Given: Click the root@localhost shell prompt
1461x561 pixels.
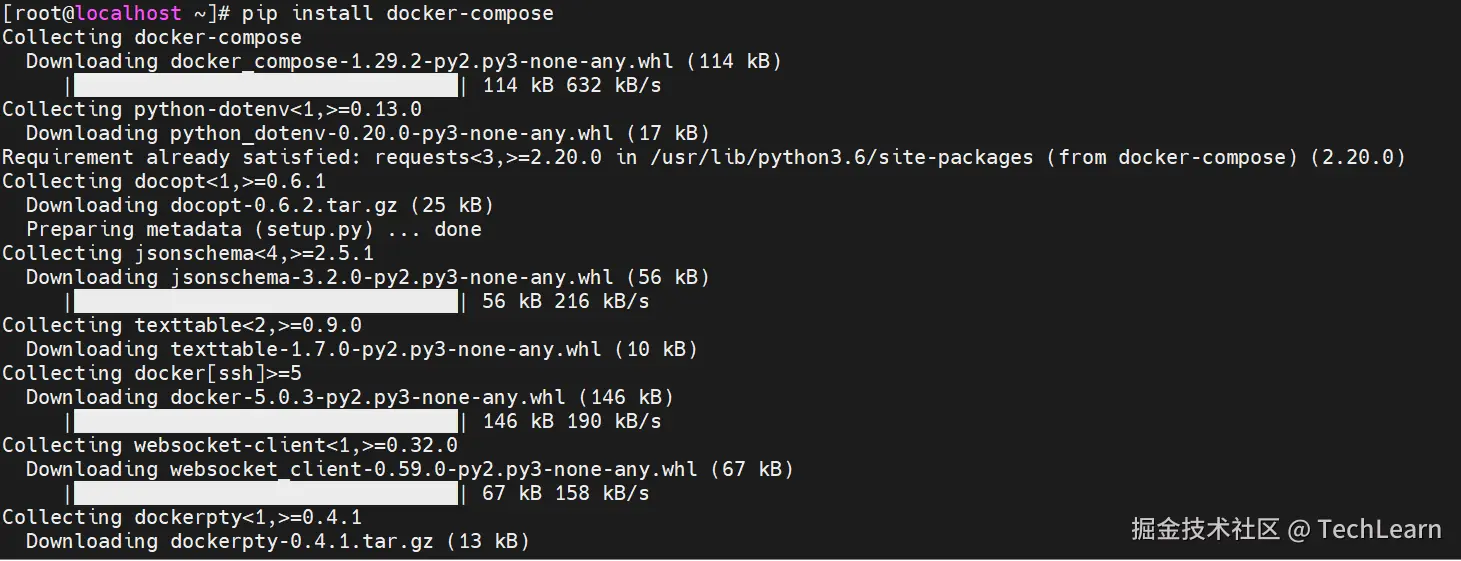Looking at the screenshot, I should (x=117, y=13).
